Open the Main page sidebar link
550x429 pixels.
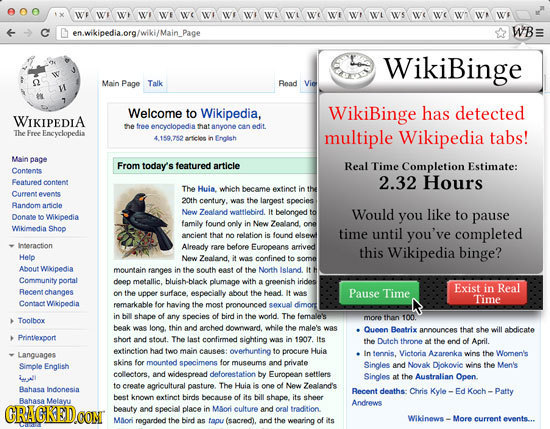29,159
